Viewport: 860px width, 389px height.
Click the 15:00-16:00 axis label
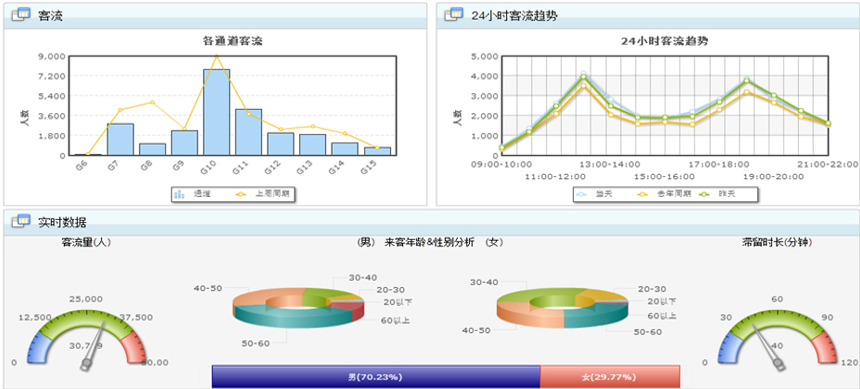tap(664, 177)
